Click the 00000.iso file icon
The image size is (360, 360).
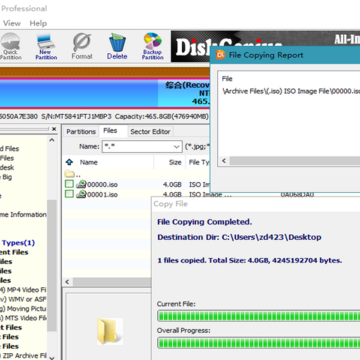(81, 184)
